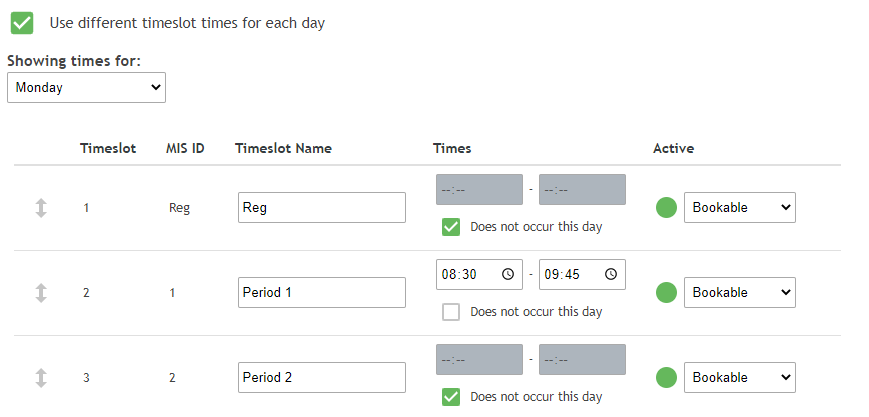This screenshot has width=869, height=417.
Task: Check 'Does not occur this day' for Period 1
Action: (x=451, y=312)
